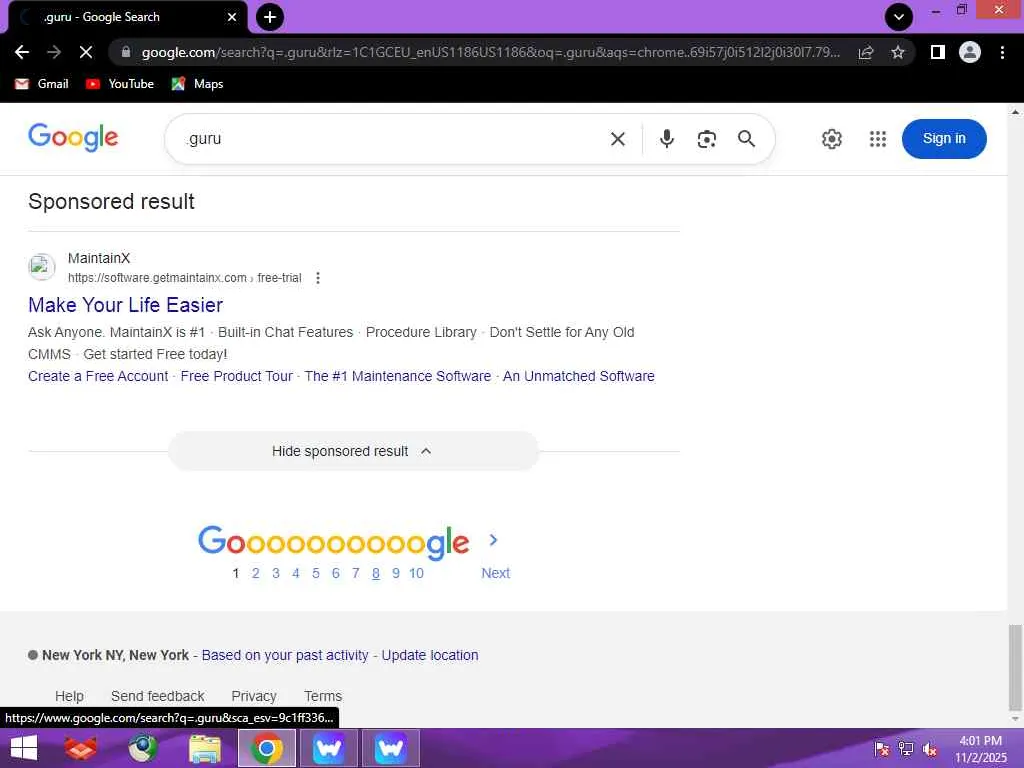Click the next-page chevron beside Google logo

pos(493,540)
